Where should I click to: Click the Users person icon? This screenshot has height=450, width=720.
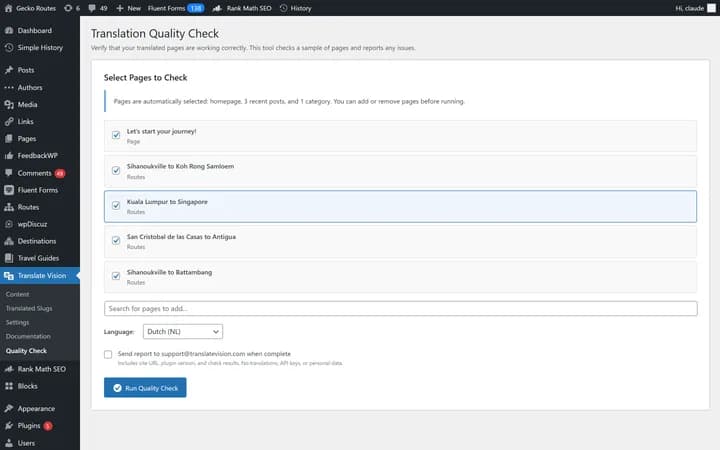pyautogui.click(x=9, y=443)
